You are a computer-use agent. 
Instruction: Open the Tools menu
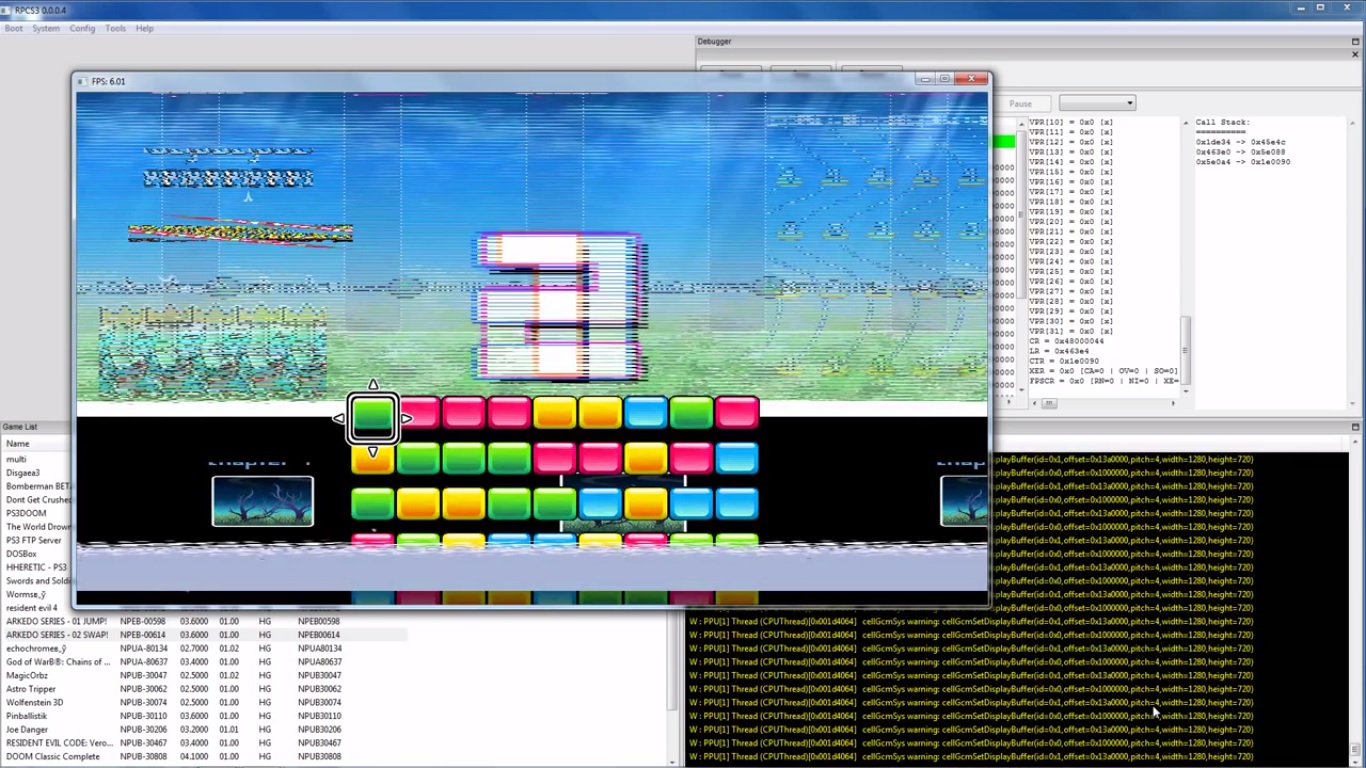tap(116, 28)
